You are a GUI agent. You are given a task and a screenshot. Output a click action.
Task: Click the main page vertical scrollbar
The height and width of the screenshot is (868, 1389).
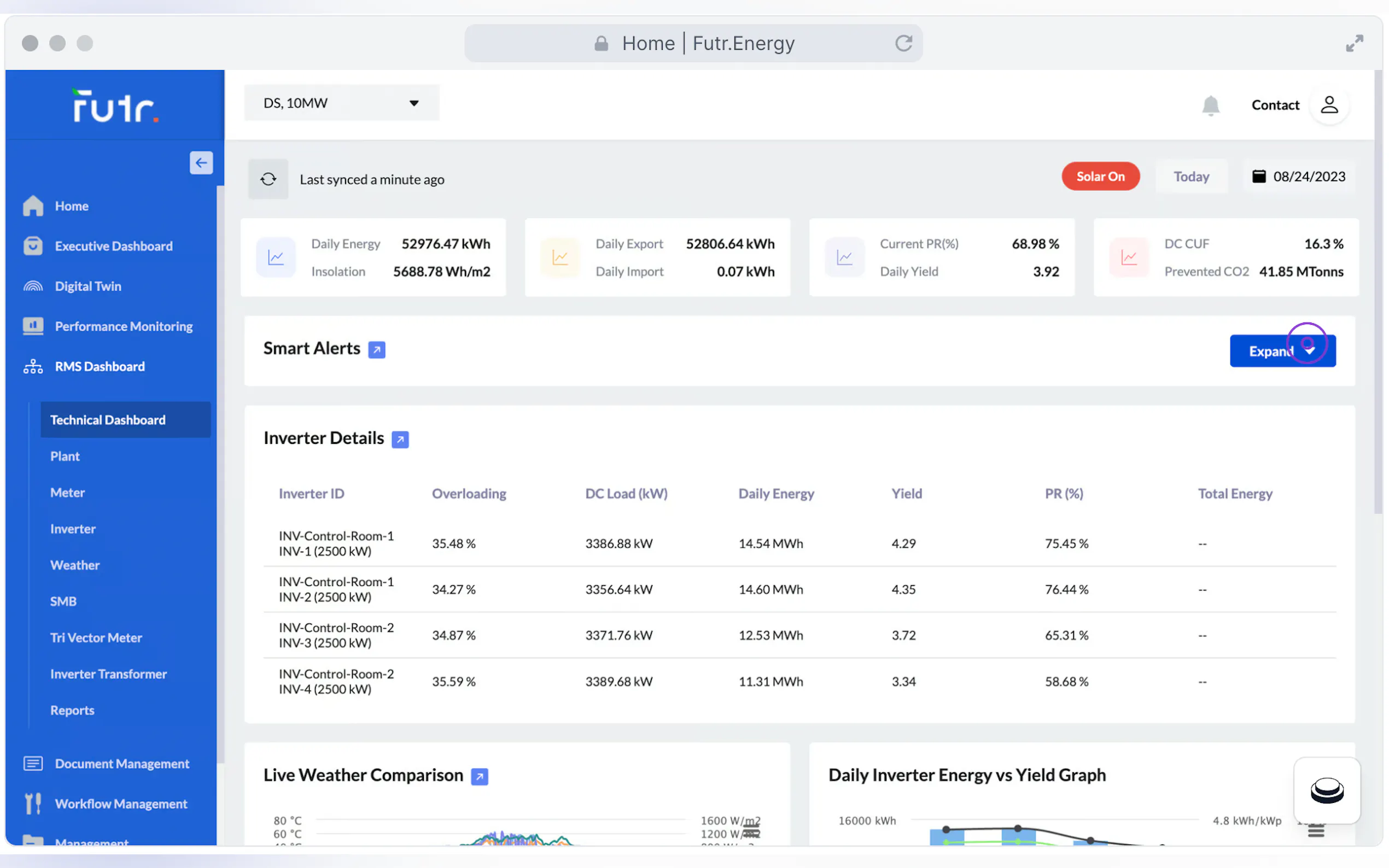click(1378, 287)
